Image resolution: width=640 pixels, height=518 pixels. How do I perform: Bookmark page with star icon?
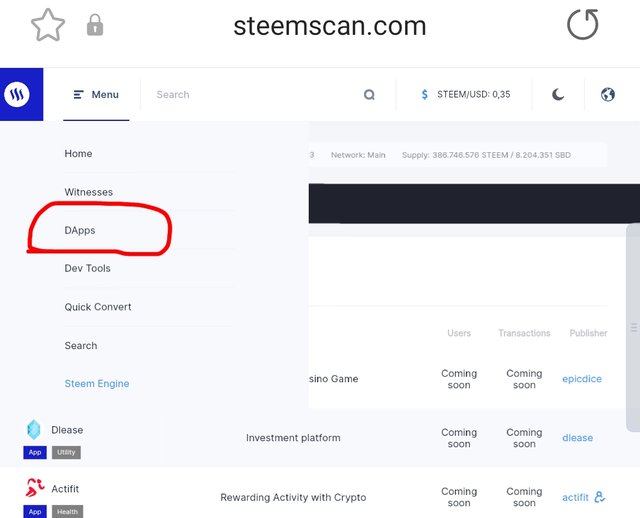47,25
